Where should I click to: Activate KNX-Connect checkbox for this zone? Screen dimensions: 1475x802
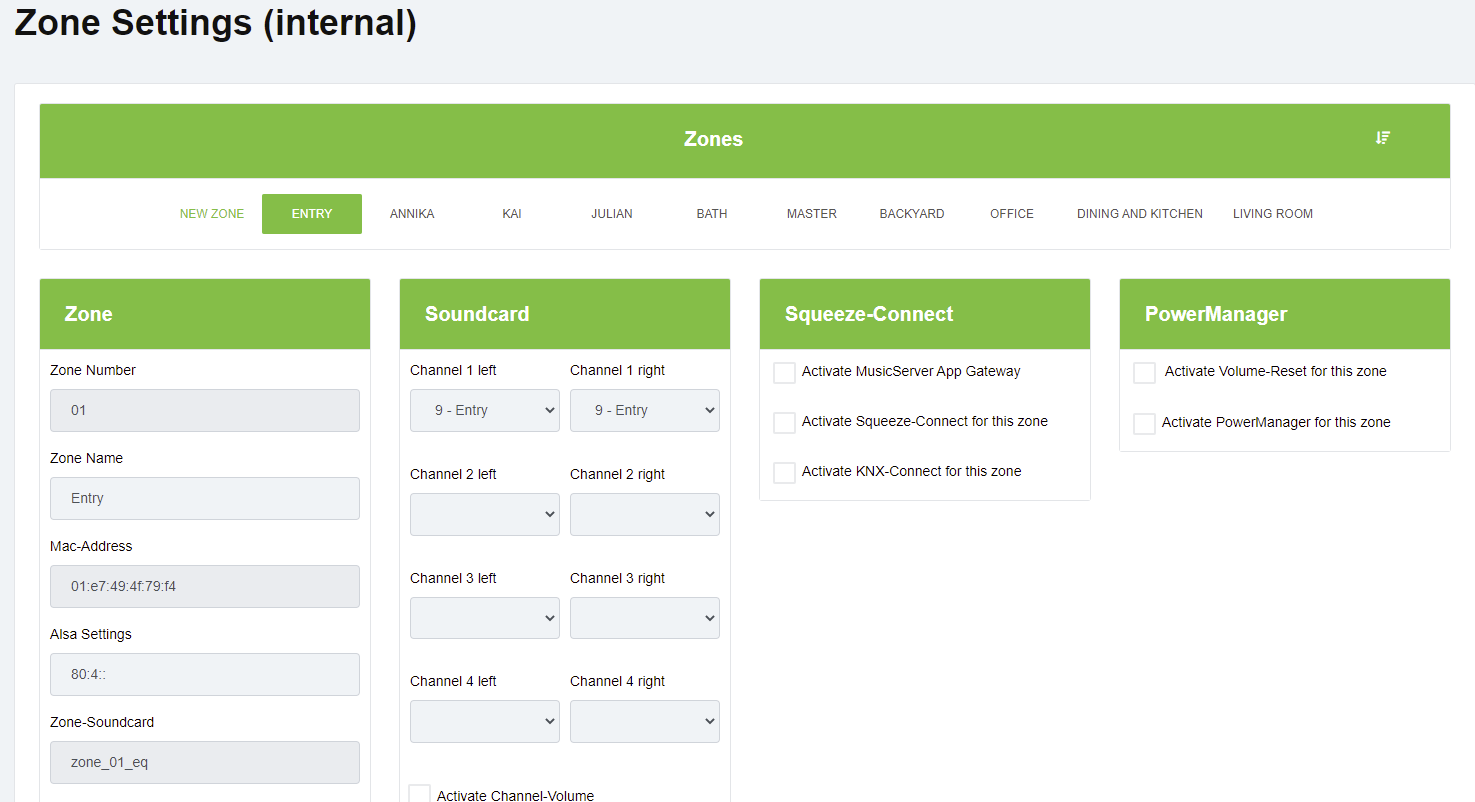785,473
